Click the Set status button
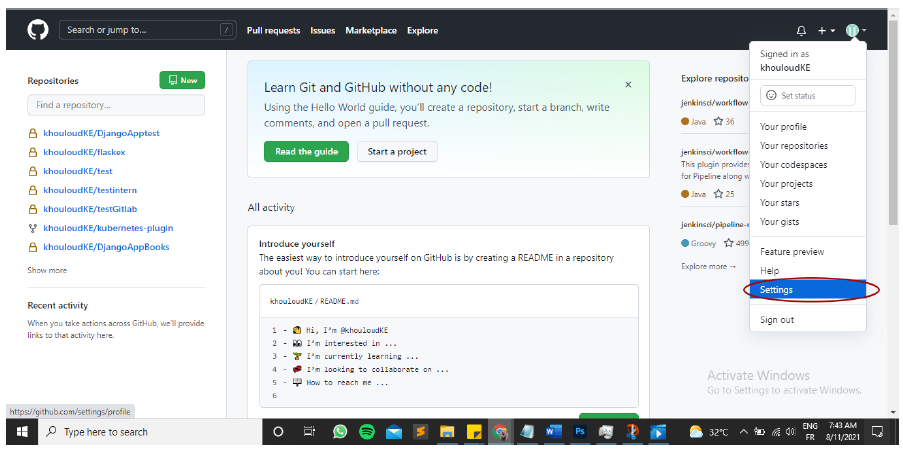This screenshot has width=903, height=453. (x=807, y=96)
